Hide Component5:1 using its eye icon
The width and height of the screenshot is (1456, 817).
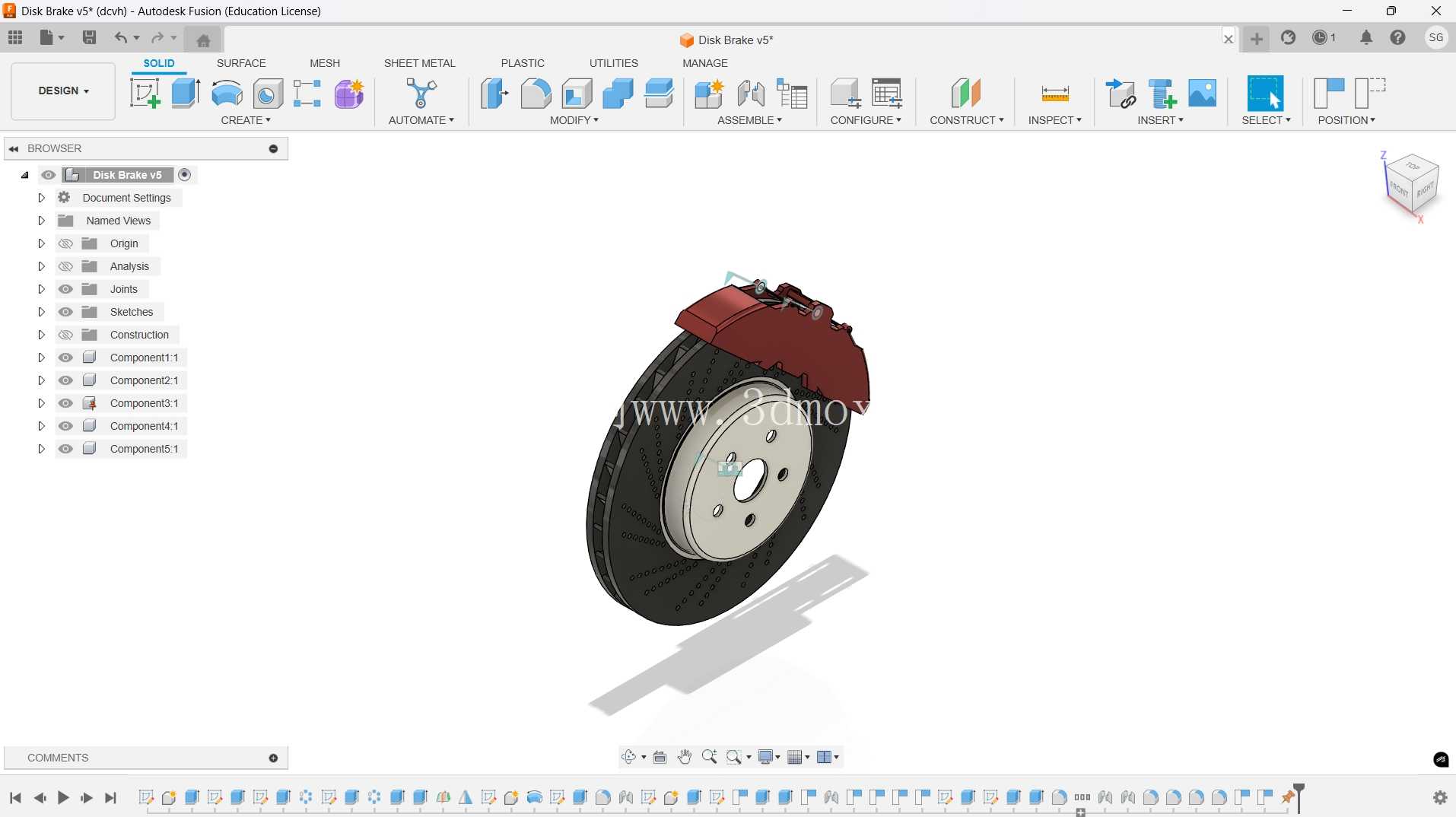pyautogui.click(x=66, y=449)
